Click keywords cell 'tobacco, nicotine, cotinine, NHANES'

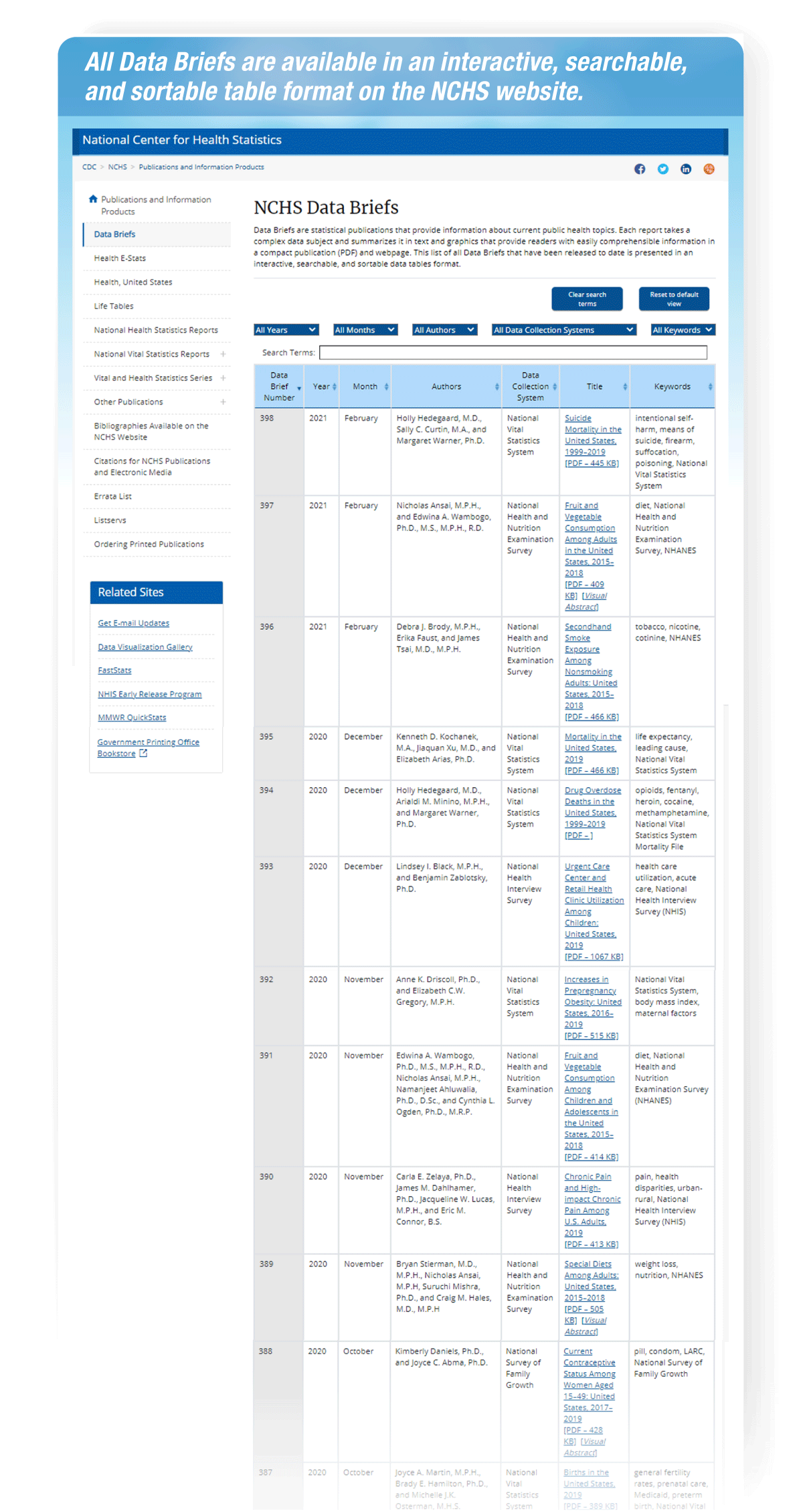(672, 671)
